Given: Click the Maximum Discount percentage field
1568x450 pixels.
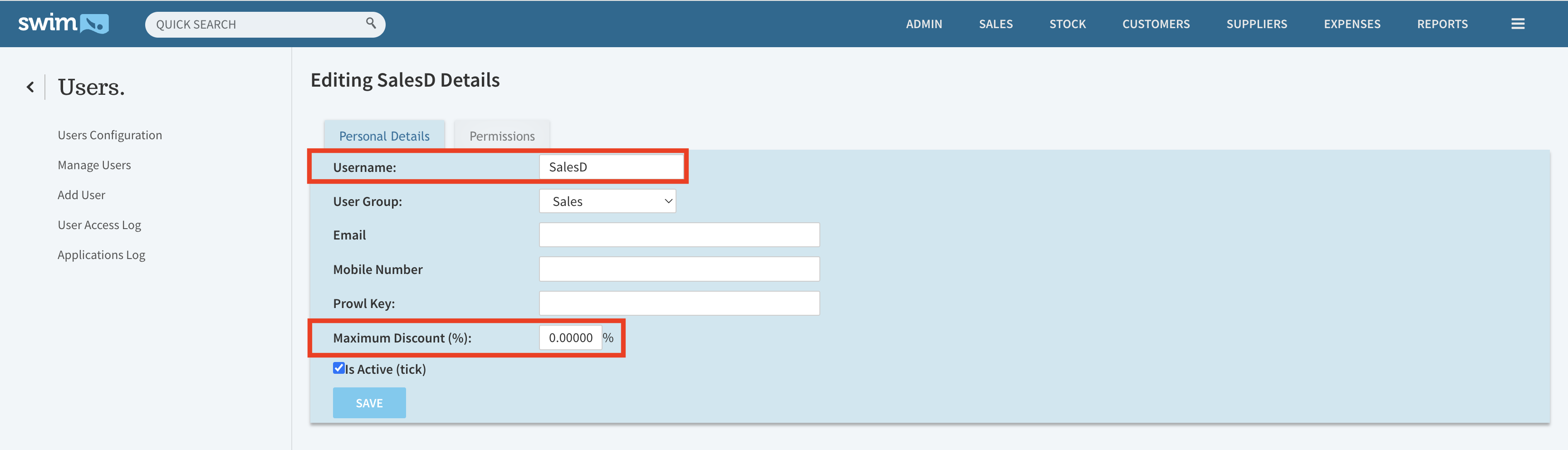Looking at the screenshot, I should click(570, 338).
